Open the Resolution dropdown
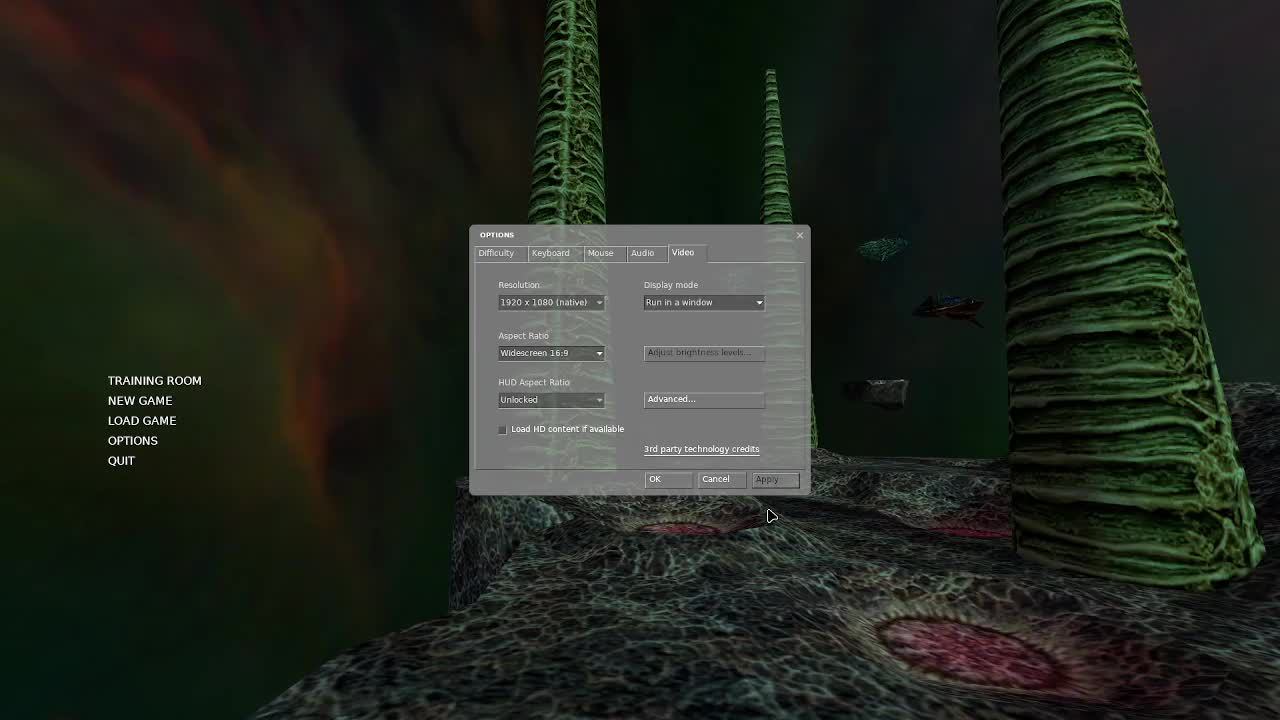Screen dimensions: 1280x720 pyautogui.click(x=551, y=302)
